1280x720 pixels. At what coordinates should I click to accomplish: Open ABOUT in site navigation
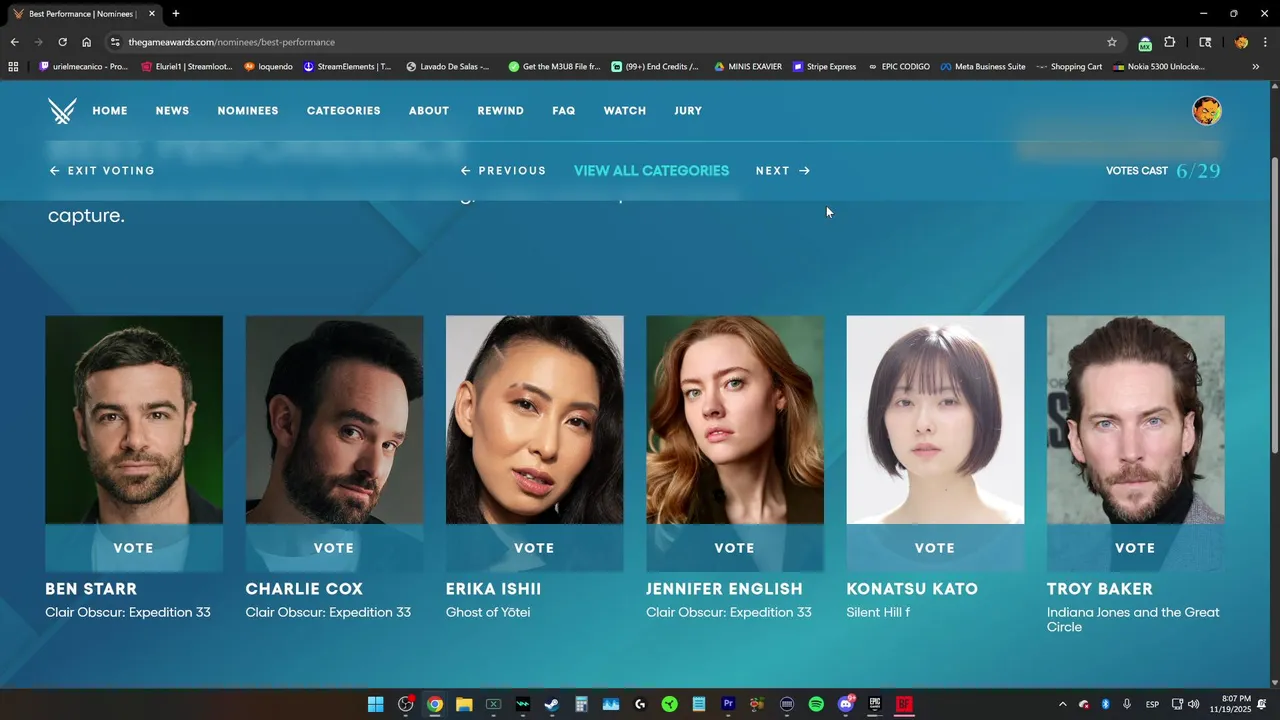[429, 111]
